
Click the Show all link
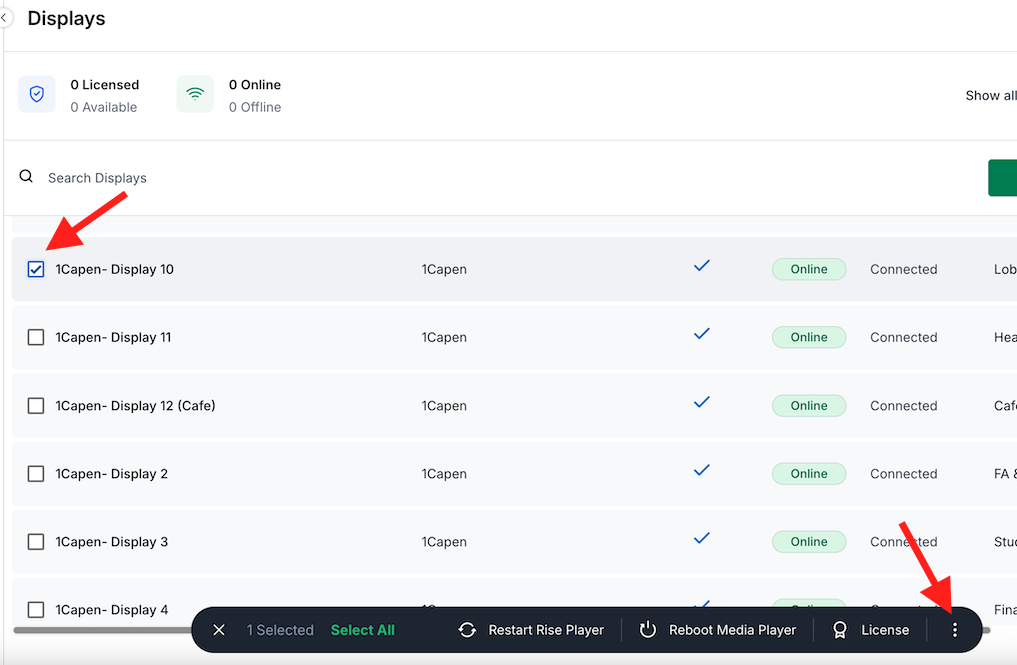990,95
